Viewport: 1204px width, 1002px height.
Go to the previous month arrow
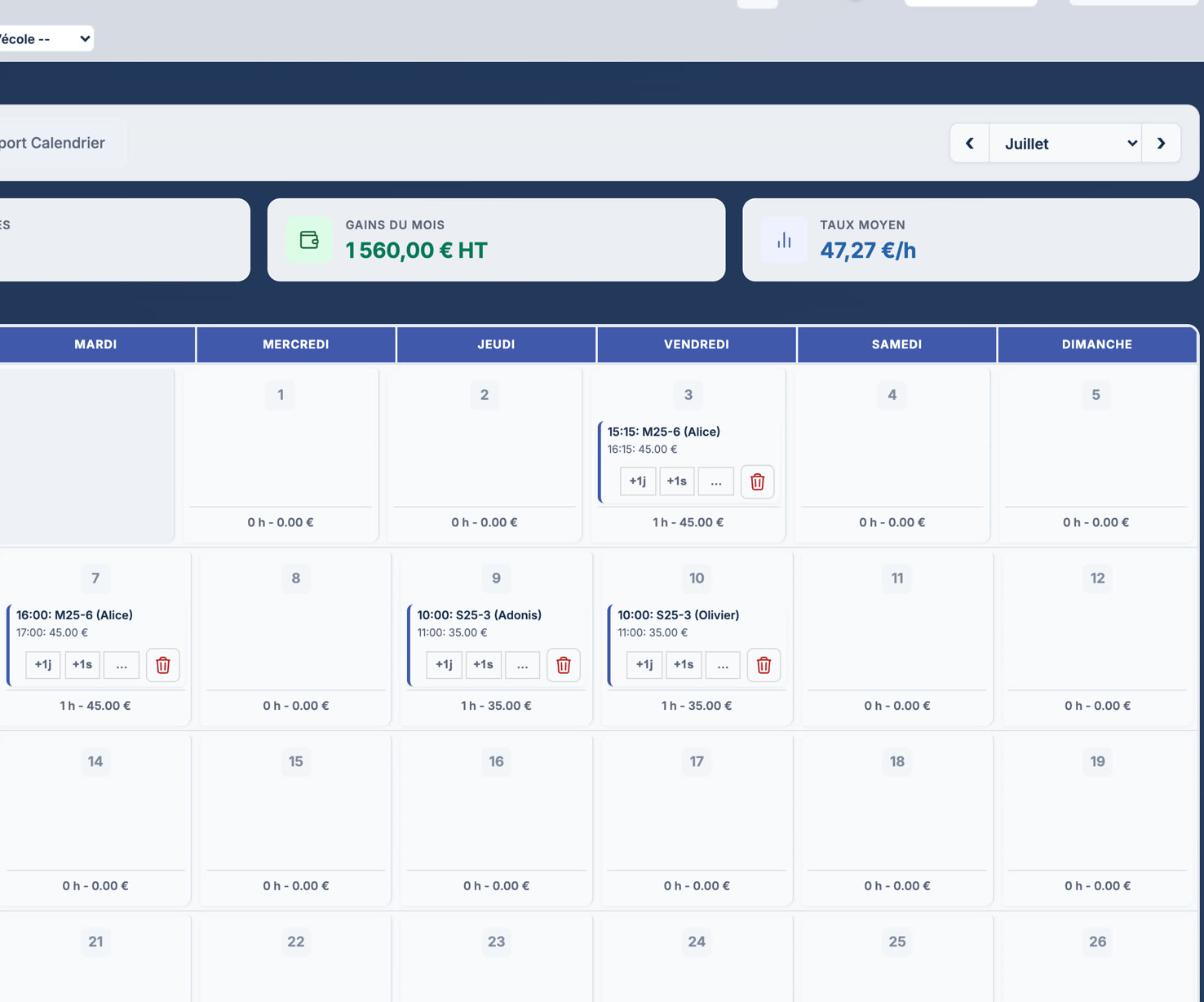[970, 144]
